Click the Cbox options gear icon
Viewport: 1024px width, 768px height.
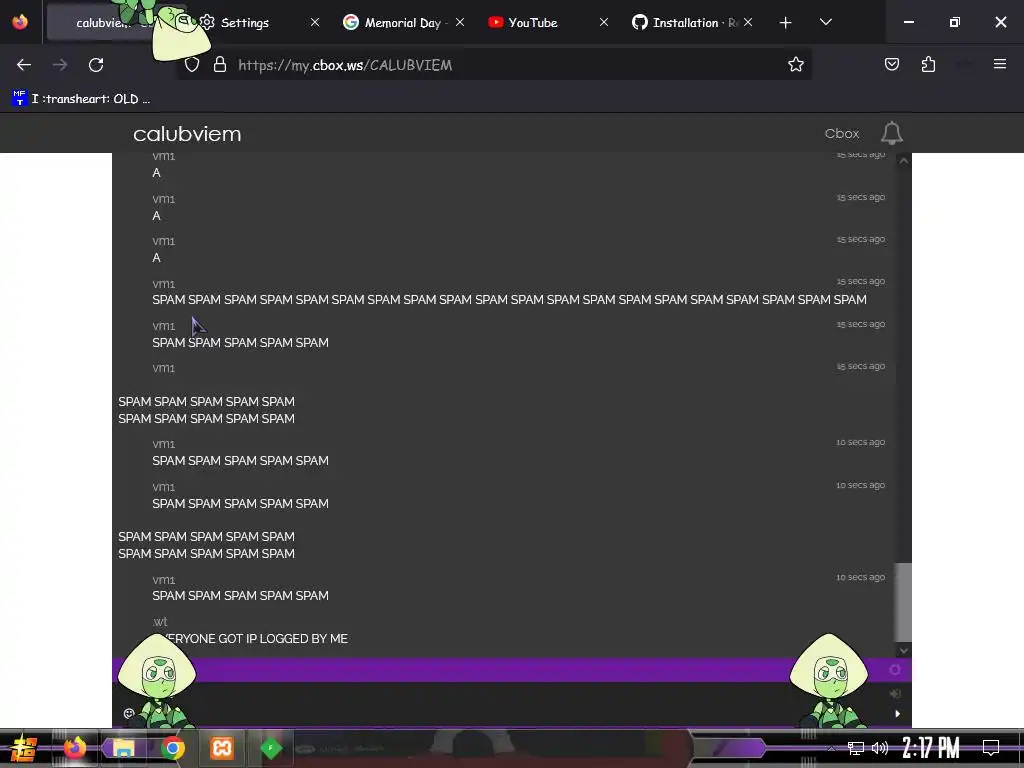pos(895,669)
